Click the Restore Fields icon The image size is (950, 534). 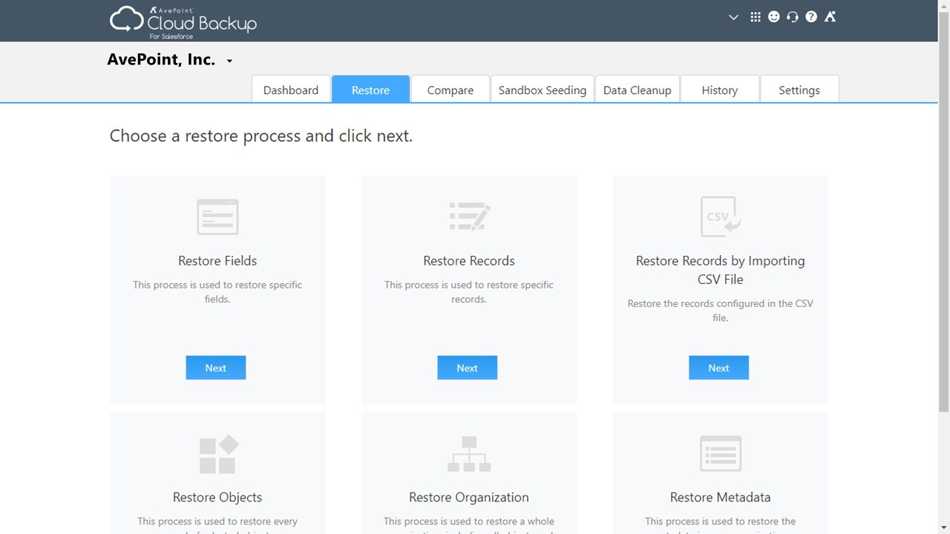coord(218,216)
